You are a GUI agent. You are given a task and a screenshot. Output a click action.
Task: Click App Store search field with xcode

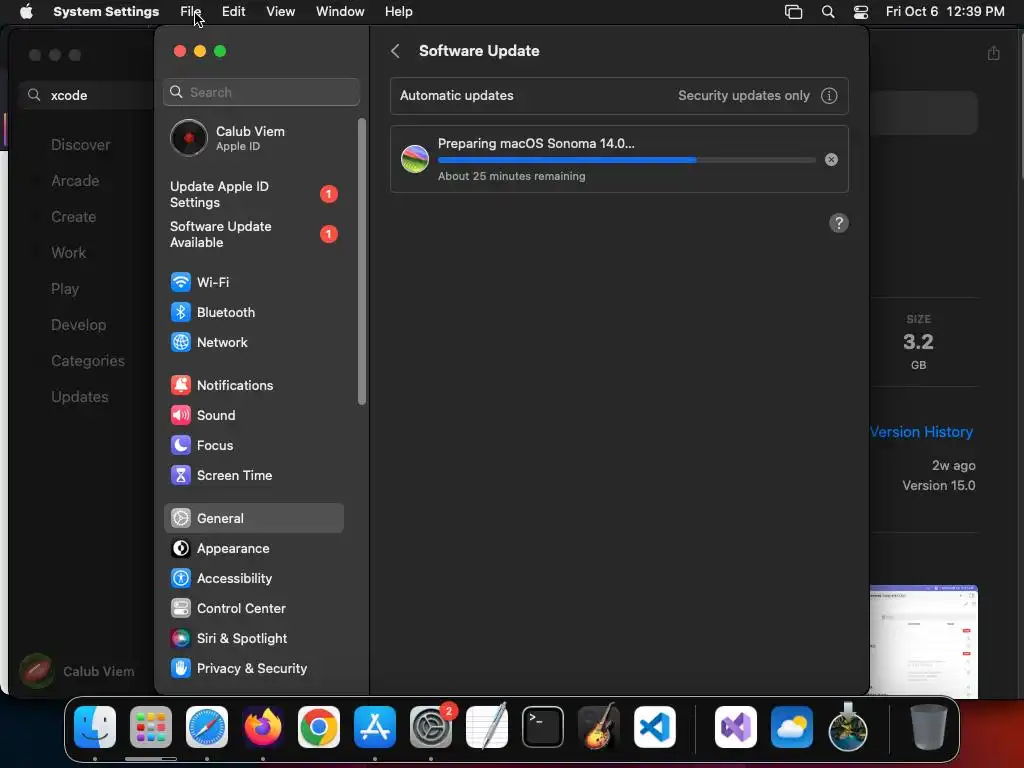click(x=86, y=95)
